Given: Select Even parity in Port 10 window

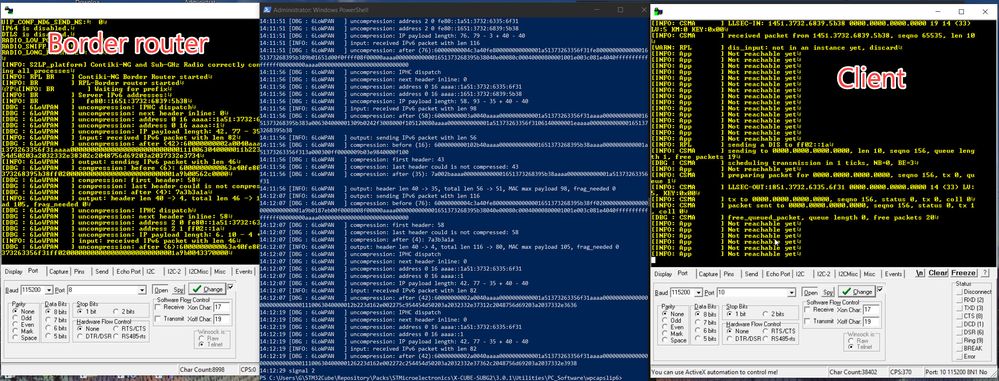Looking at the screenshot, I should click(673, 326).
